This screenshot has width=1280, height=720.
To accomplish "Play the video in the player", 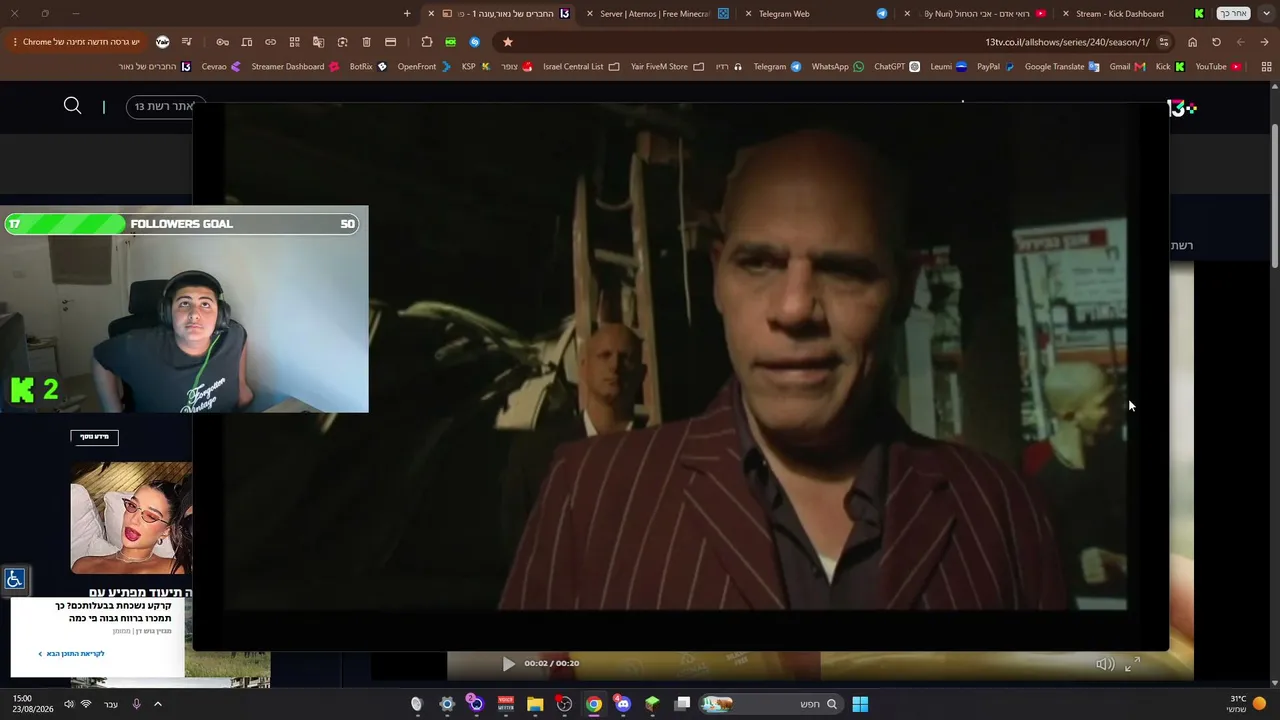I will 508,664.
